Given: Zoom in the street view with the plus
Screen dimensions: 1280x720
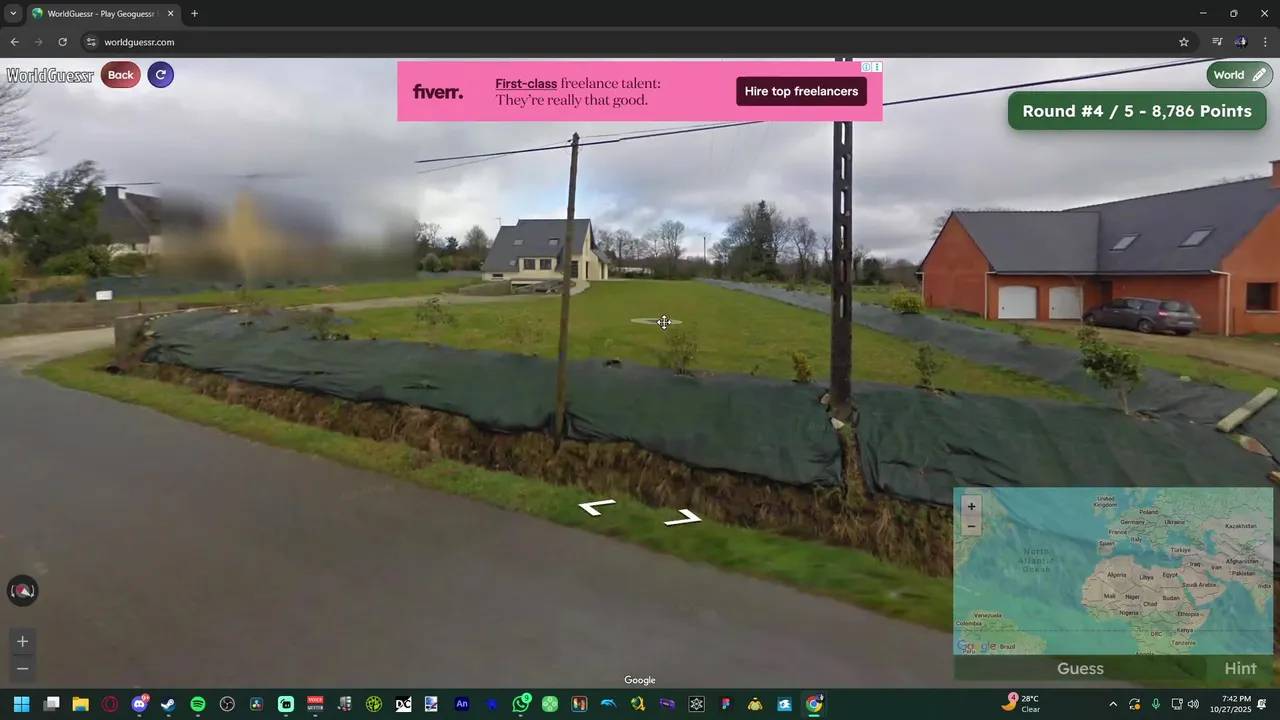Looking at the screenshot, I should (22, 641).
